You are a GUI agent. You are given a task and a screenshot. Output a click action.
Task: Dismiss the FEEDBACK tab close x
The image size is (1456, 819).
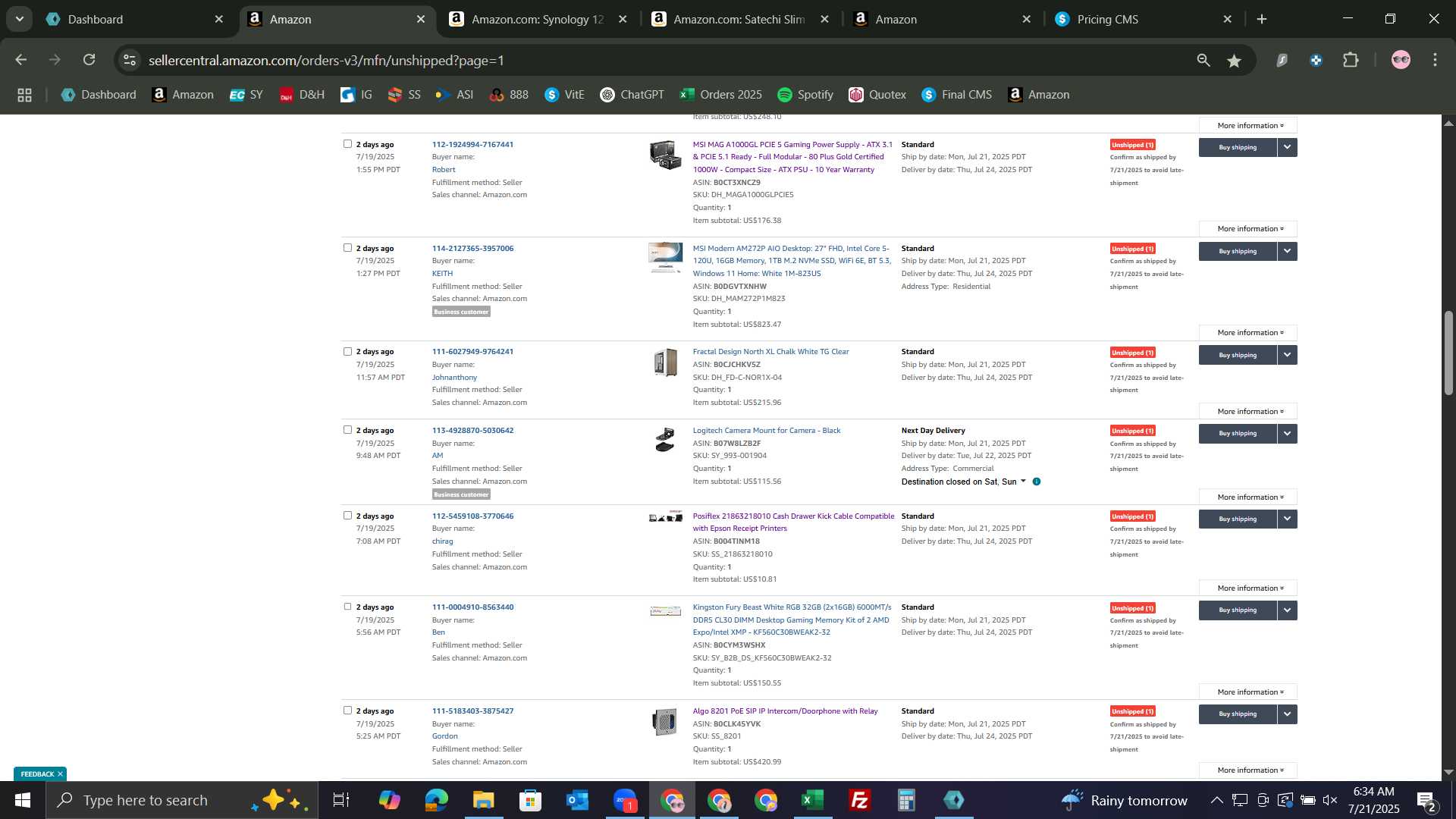60,774
